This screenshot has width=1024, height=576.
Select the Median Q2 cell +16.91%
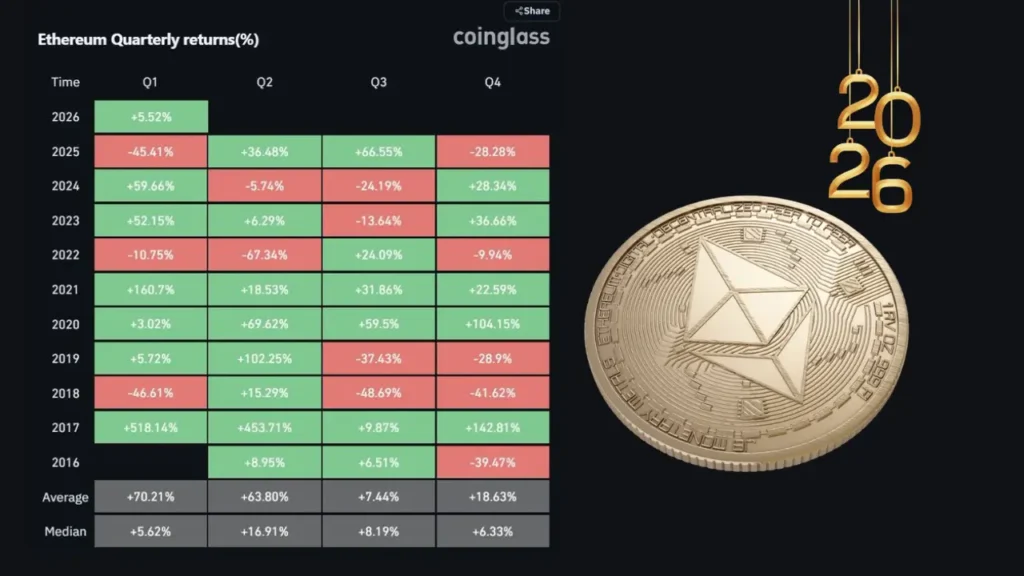coord(264,531)
